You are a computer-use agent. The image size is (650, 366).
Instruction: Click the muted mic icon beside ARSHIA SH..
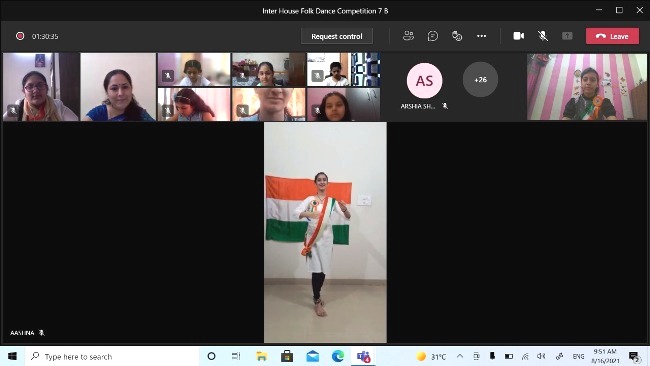pos(445,106)
